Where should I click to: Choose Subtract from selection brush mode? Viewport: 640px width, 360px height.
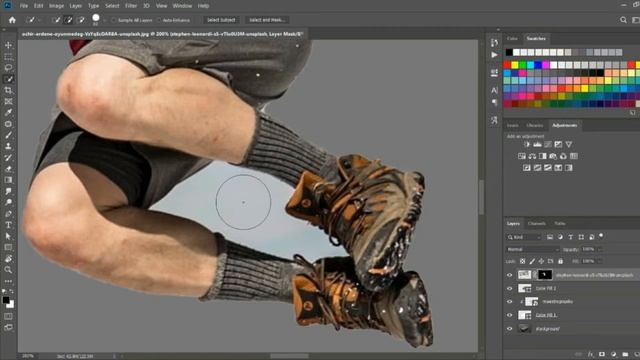[x=81, y=20]
